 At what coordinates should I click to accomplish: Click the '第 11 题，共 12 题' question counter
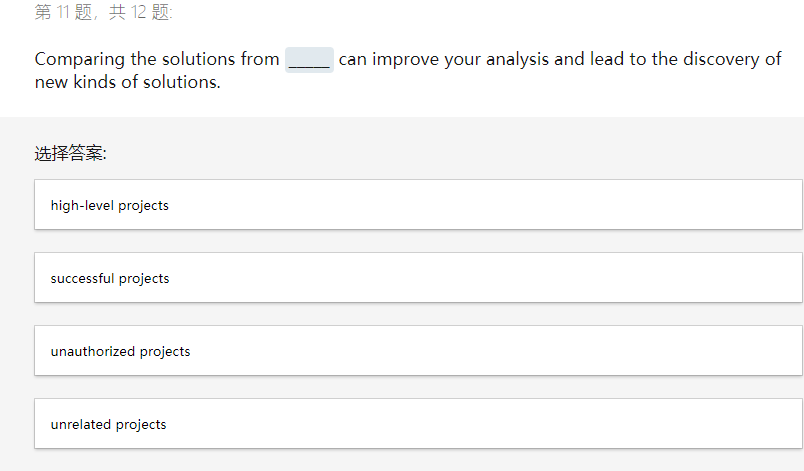pyautogui.click(x=103, y=12)
